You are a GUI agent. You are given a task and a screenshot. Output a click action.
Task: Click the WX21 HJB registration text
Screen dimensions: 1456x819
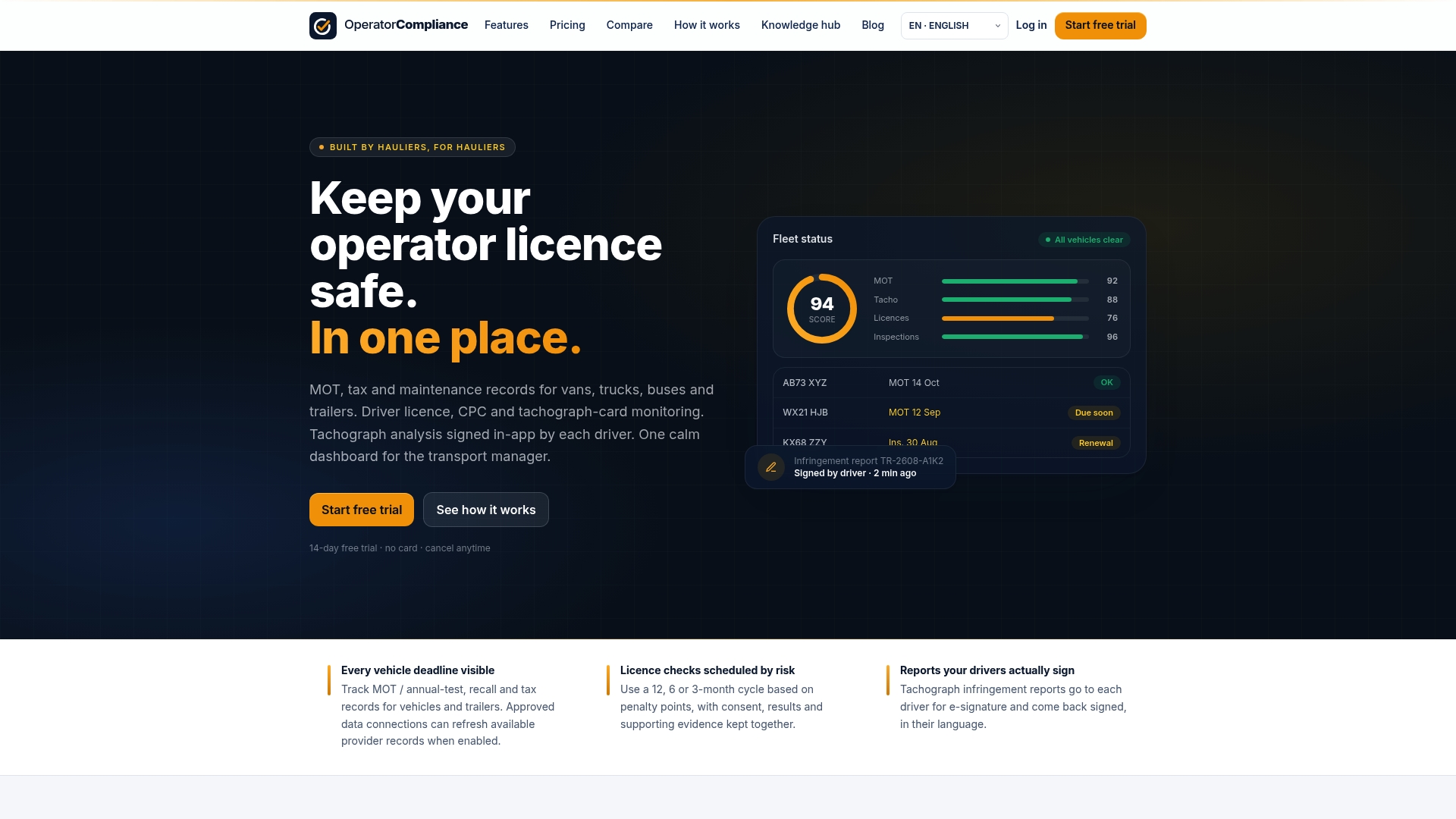point(805,413)
